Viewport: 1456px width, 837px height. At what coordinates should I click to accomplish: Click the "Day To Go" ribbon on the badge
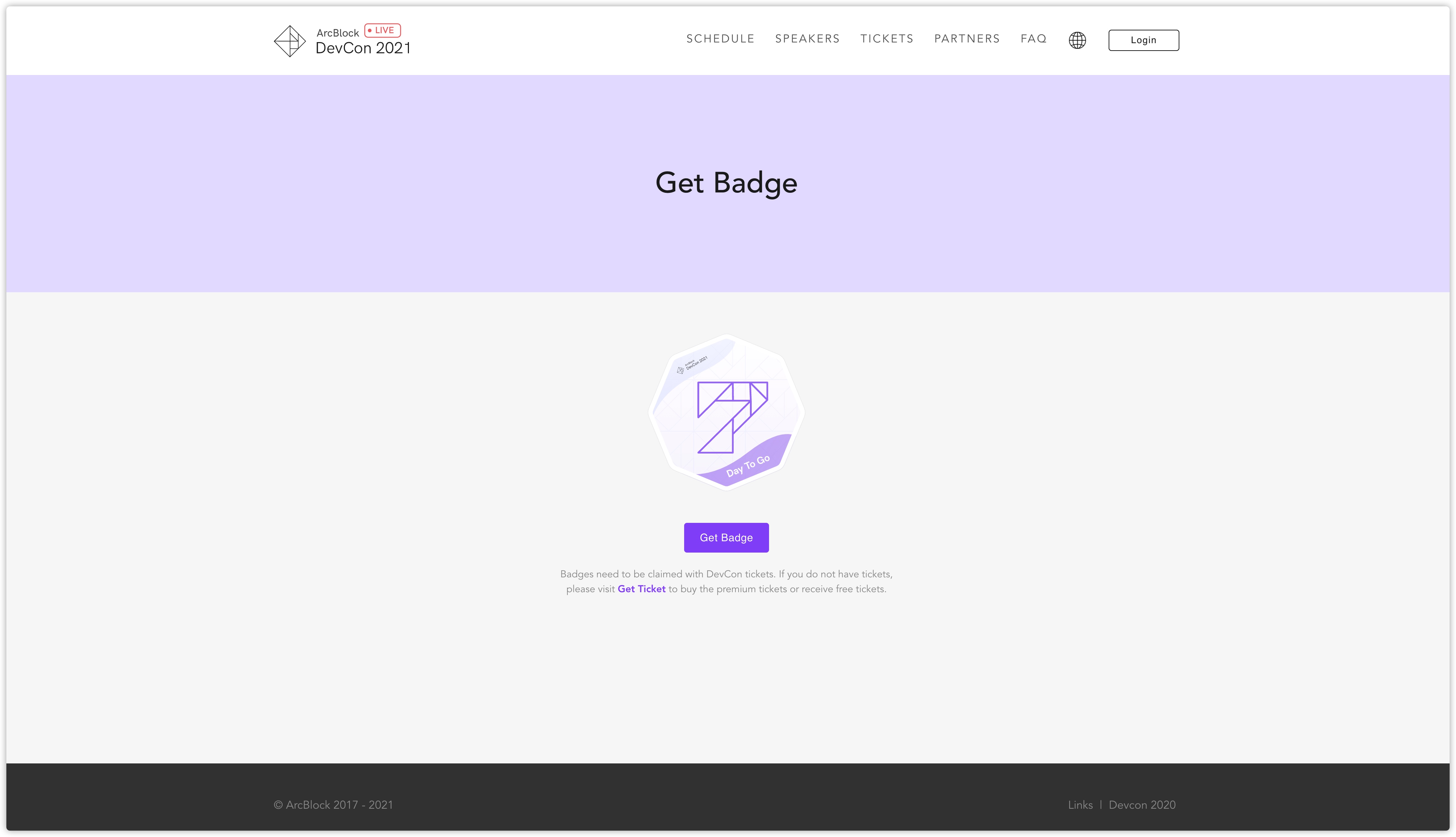point(747,466)
